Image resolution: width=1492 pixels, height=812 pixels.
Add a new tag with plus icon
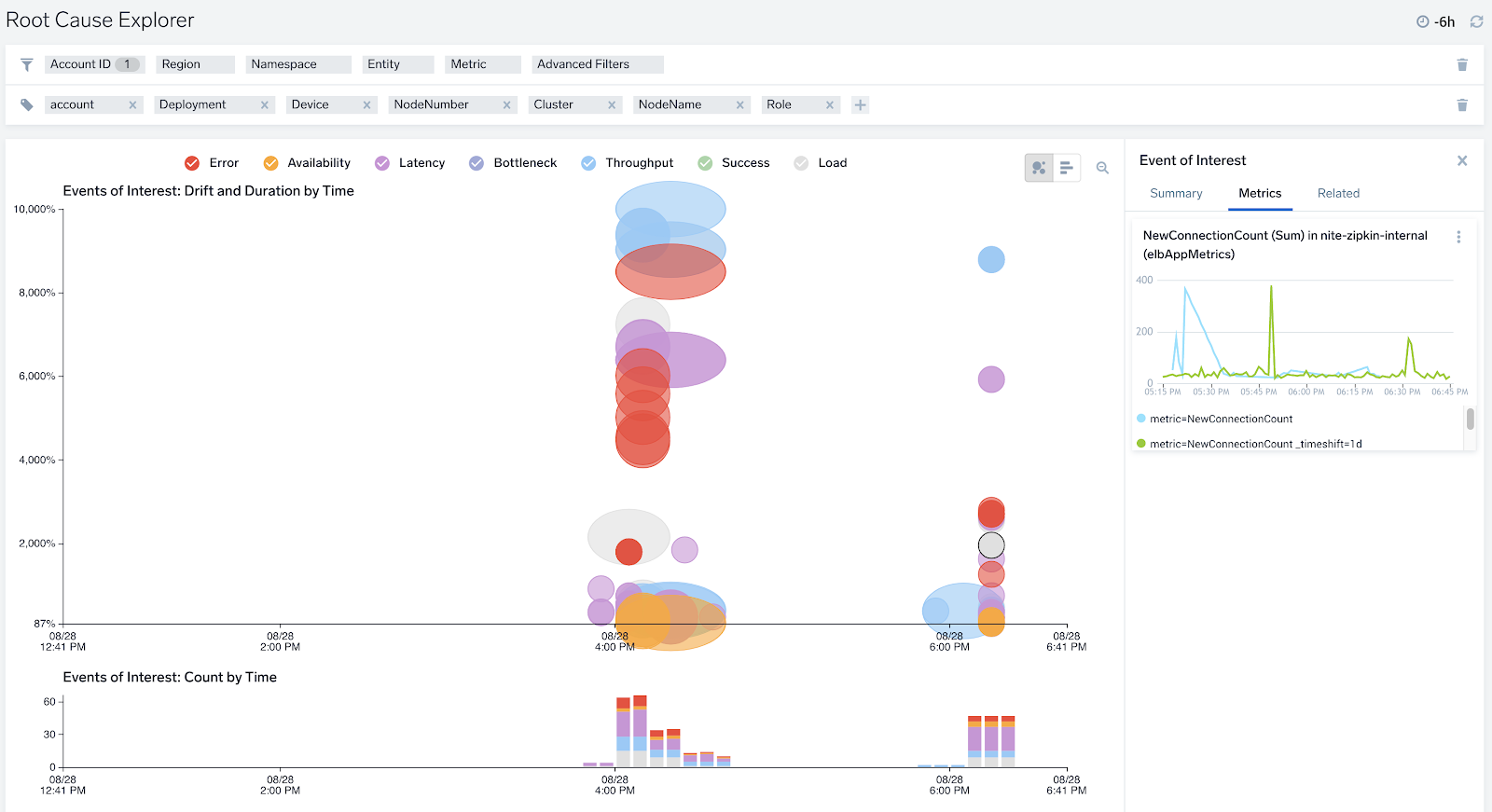coord(860,105)
